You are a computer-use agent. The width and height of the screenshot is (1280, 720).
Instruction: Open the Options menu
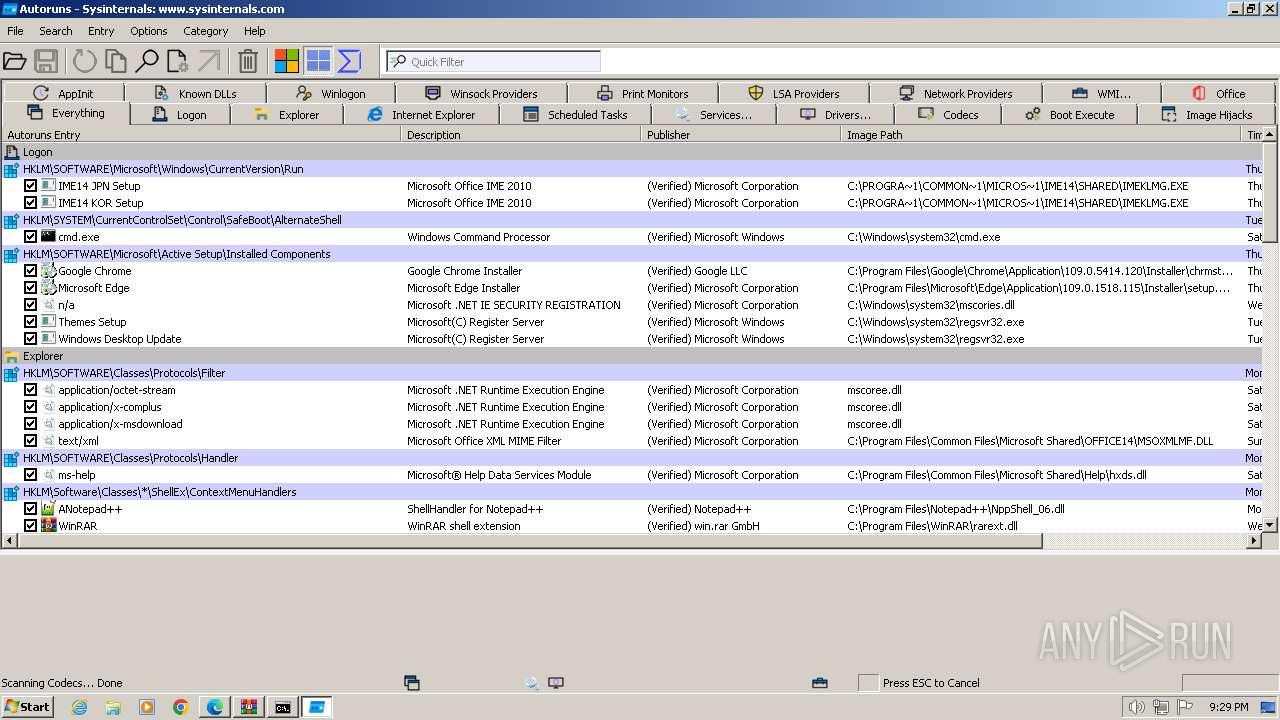pos(148,31)
